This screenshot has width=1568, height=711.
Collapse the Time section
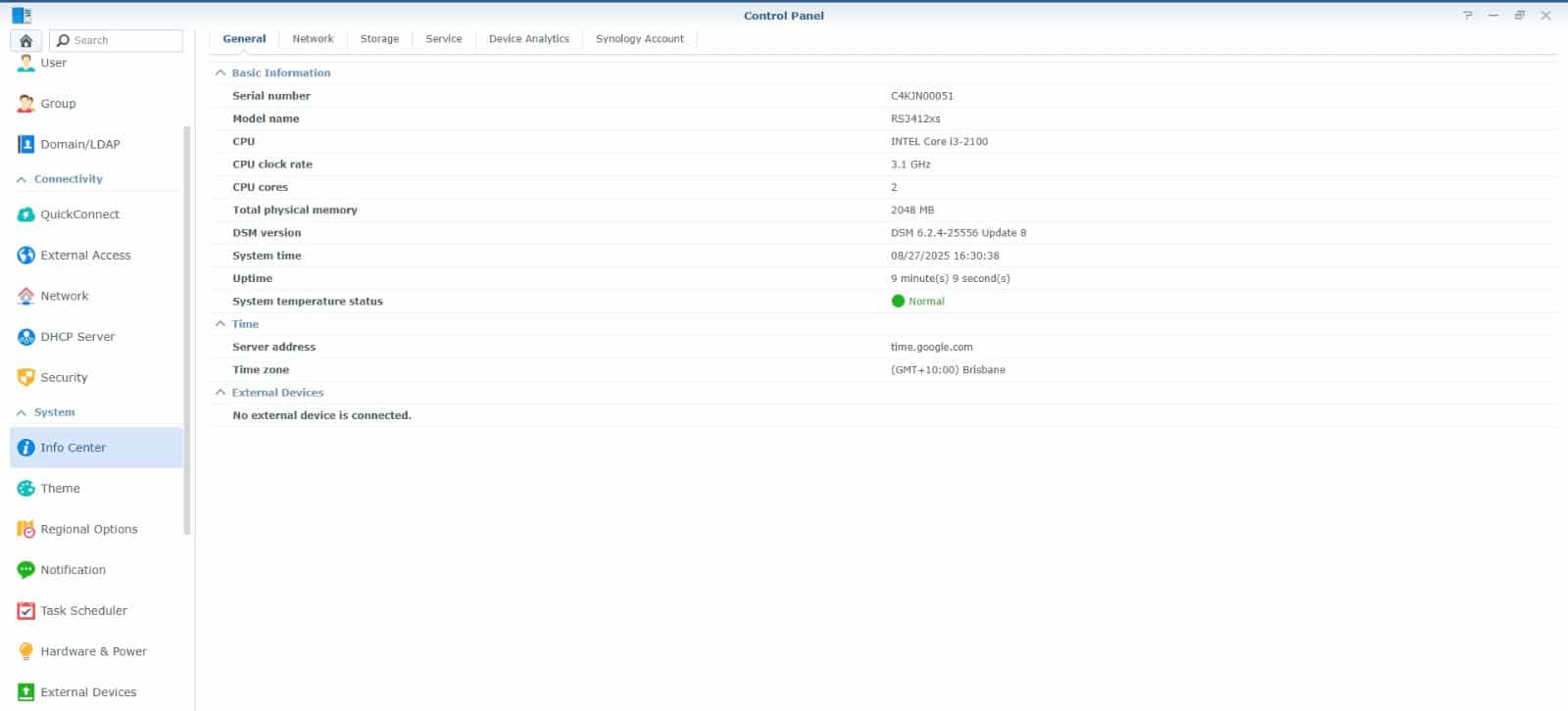pyautogui.click(x=220, y=324)
